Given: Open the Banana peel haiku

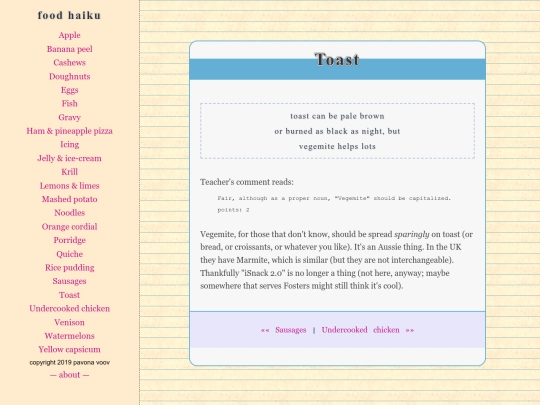Looking at the screenshot, I should coord(70,49).
